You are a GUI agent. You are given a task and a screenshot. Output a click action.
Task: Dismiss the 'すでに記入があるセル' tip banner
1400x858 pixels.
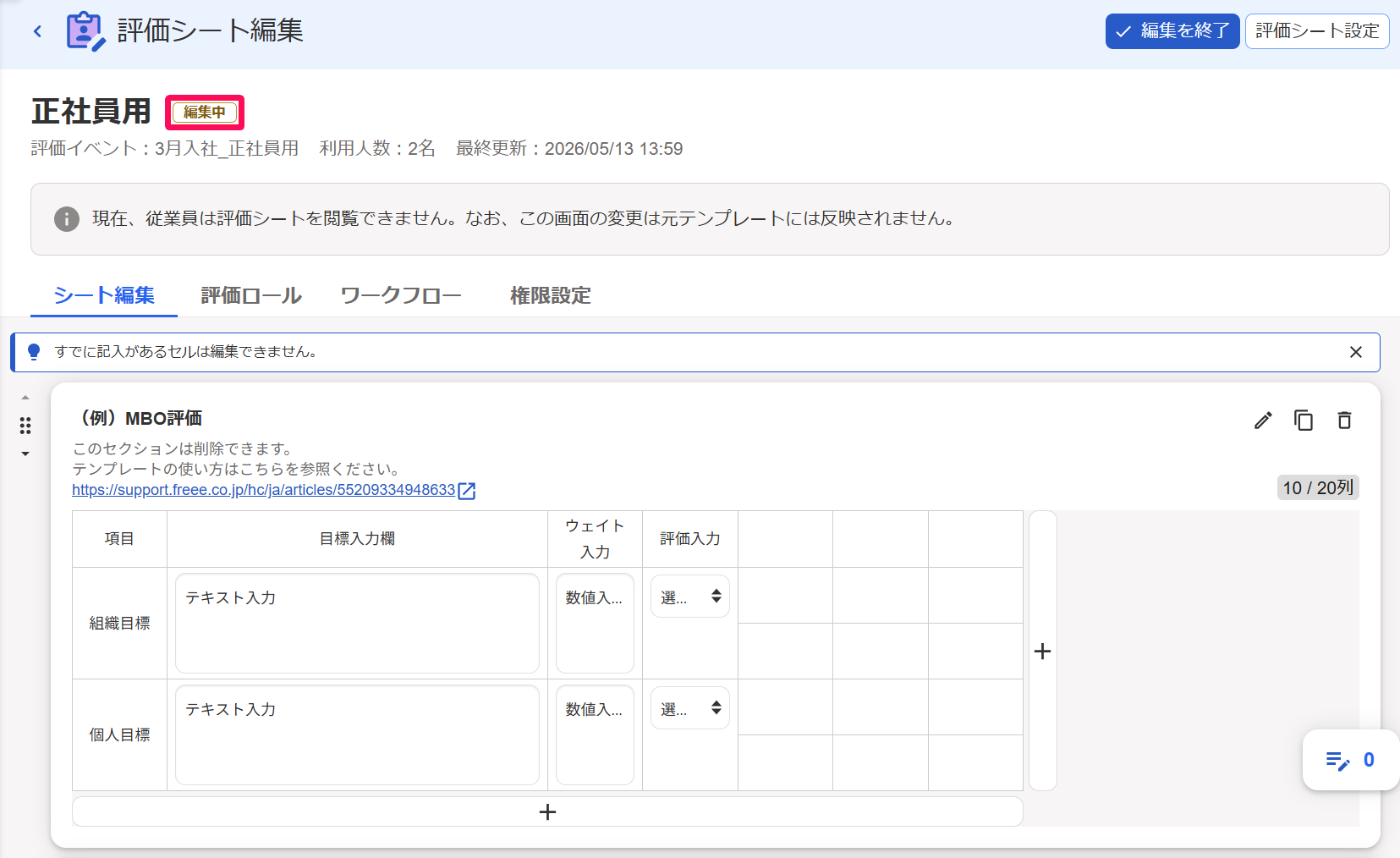tap(1356, 352)
